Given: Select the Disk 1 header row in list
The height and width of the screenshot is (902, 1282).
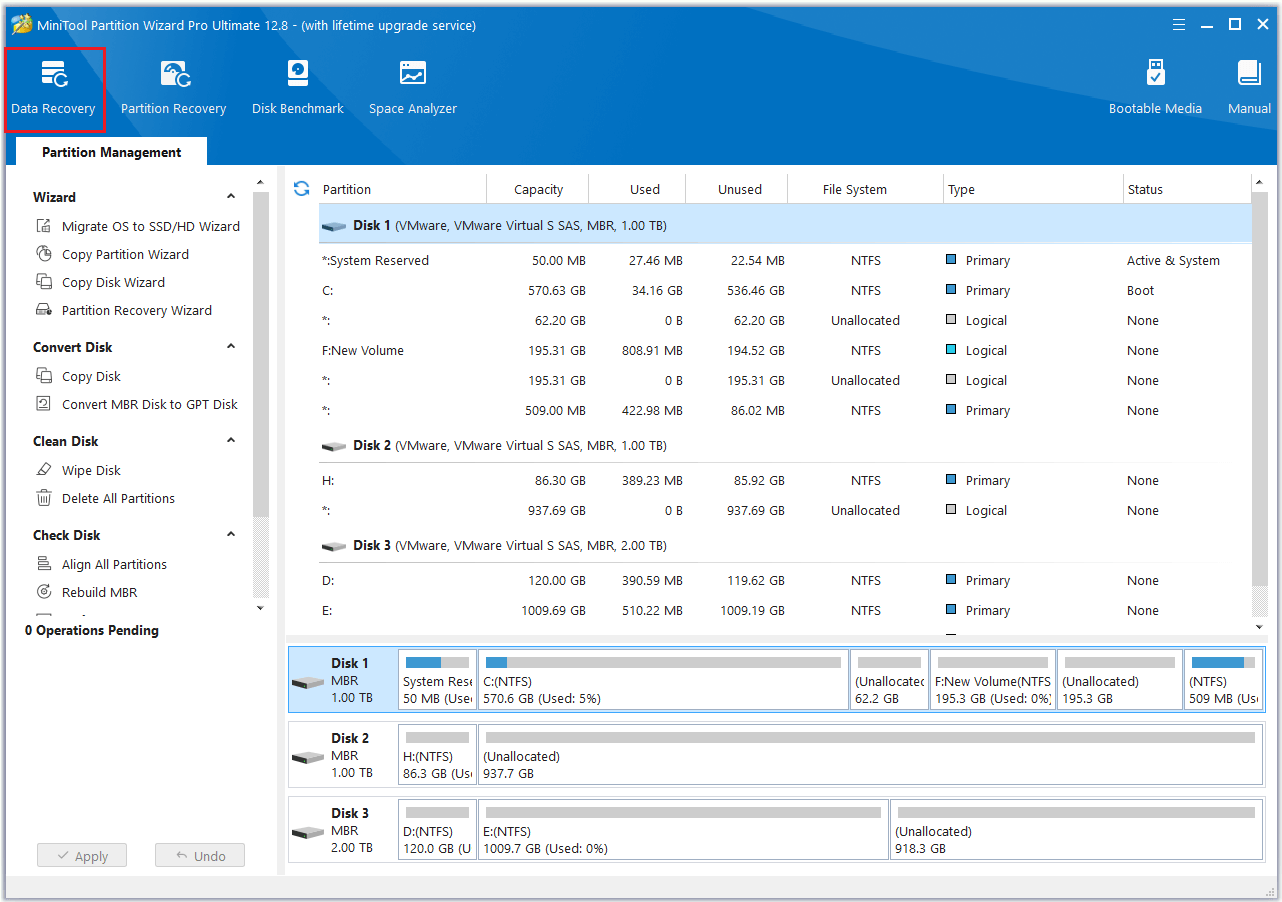Looking at the screenshot, I should tap(785, 225).
